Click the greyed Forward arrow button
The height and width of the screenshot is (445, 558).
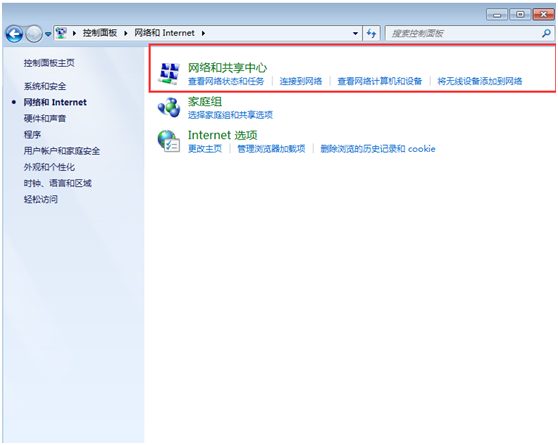click(34, 34)
